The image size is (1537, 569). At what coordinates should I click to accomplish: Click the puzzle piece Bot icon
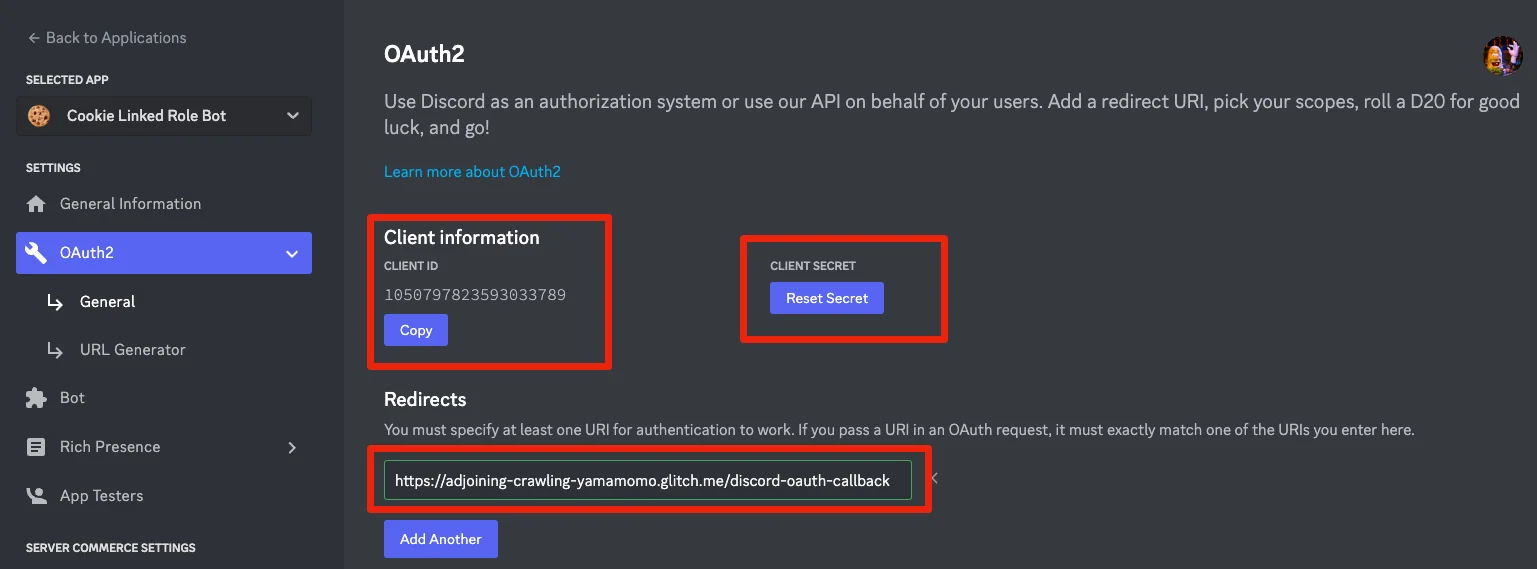[36, 398]
